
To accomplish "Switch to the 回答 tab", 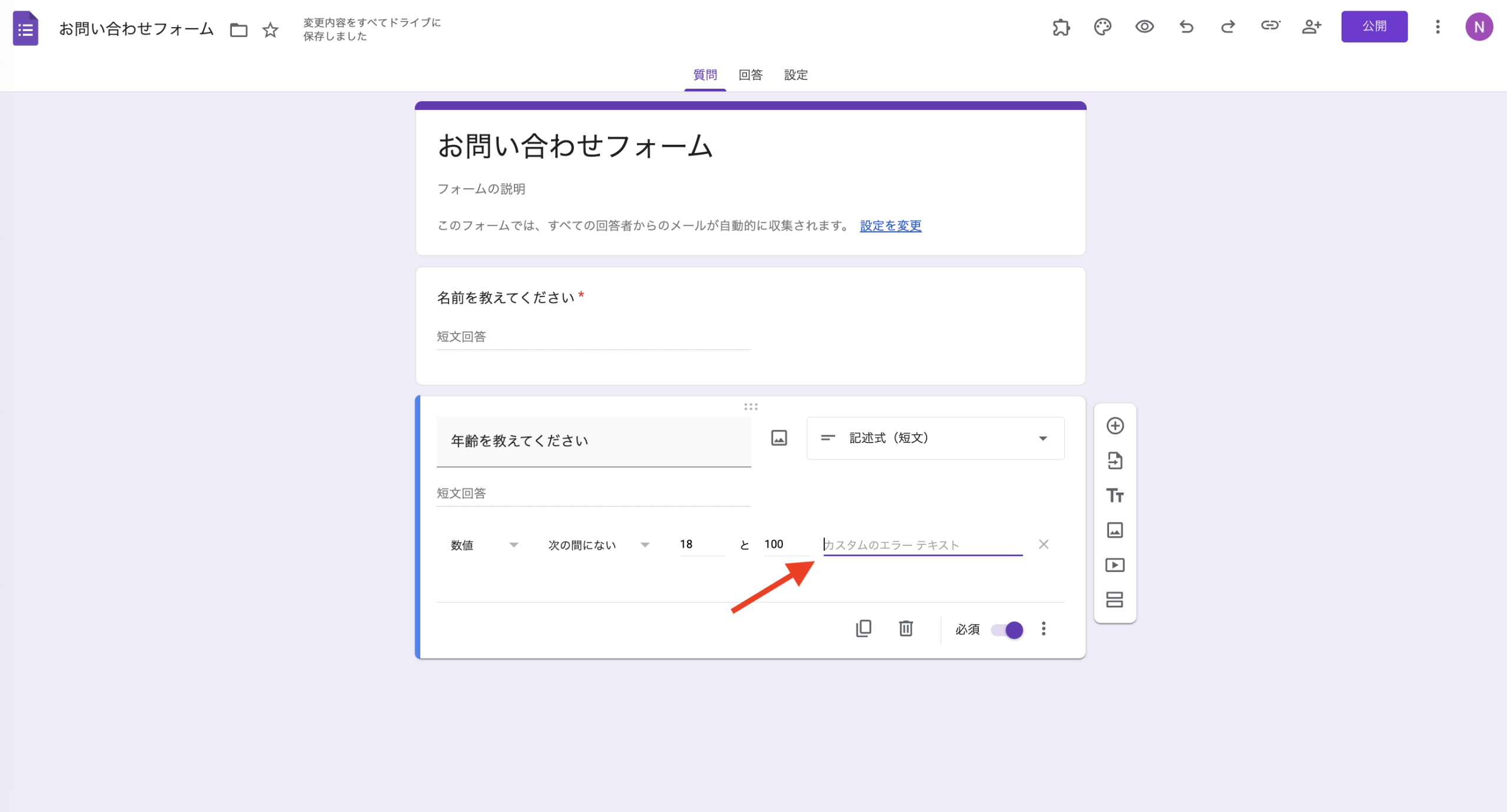I will 750,75.
